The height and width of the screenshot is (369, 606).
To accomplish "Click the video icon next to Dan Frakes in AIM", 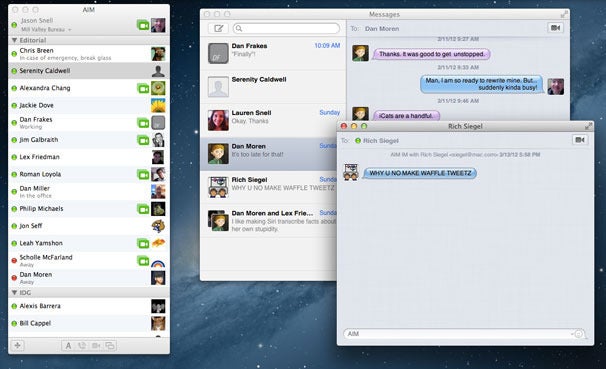I will click(143, 123).
